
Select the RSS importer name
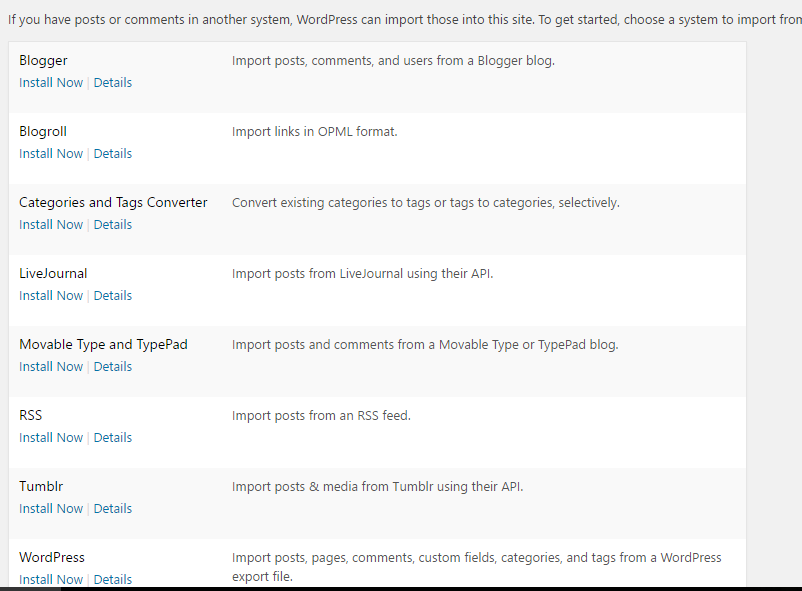(31, 415)
